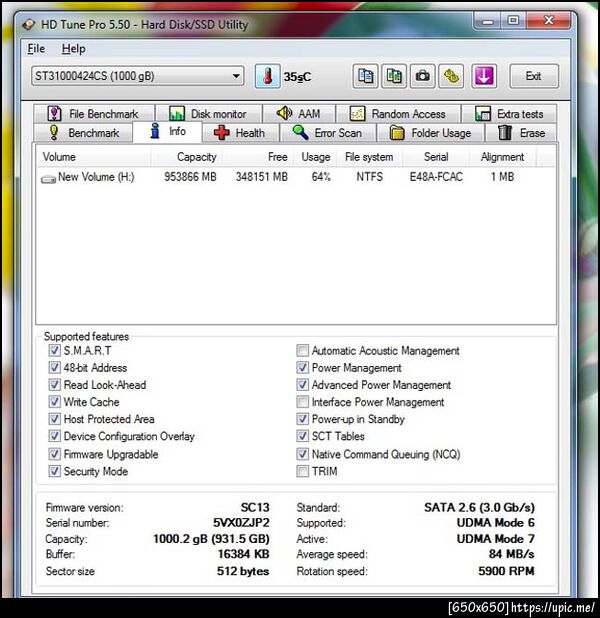This screenshot has width=600, height=618.
Task: Click the Usage column header
Action: [315, 157]
